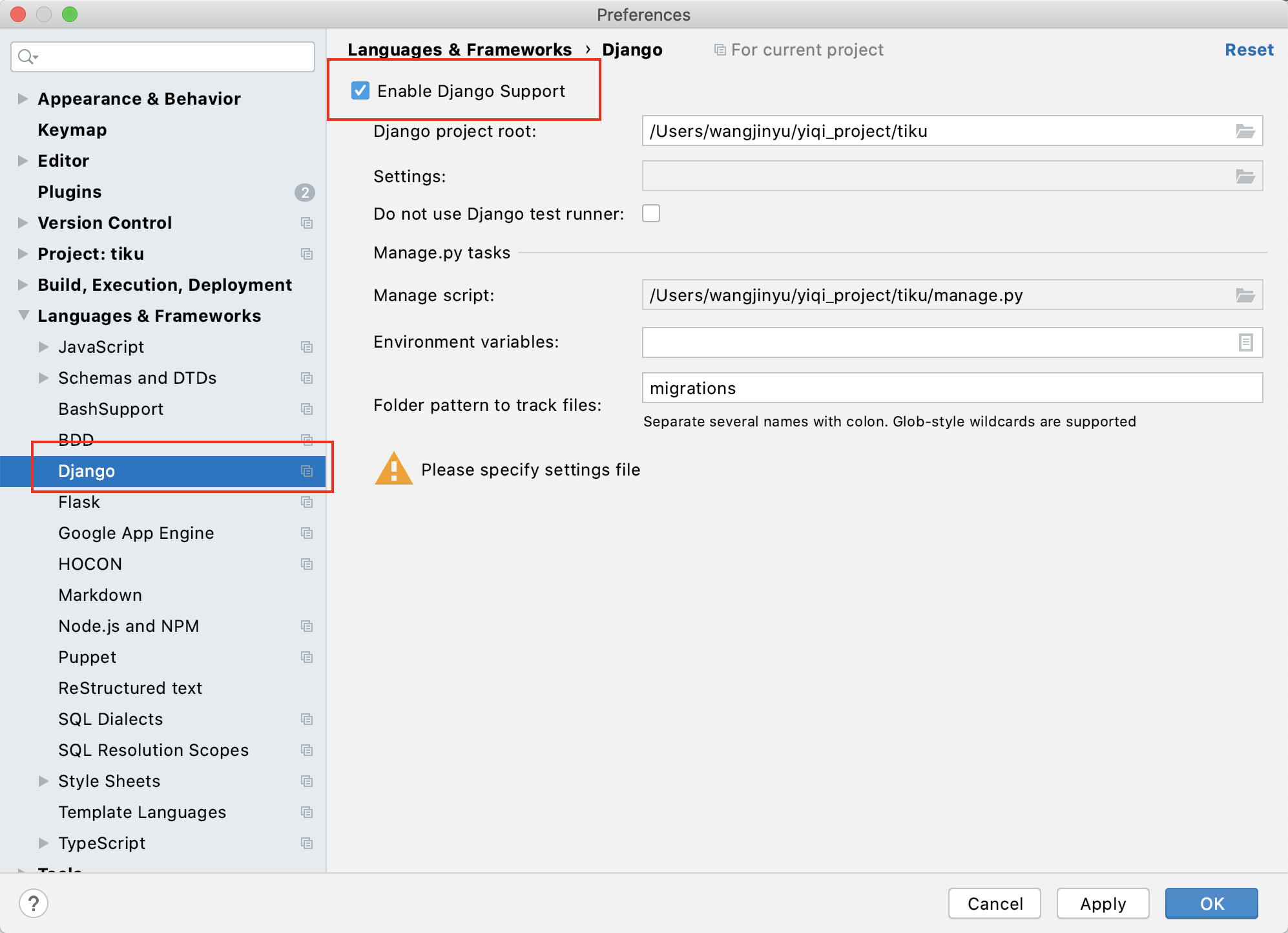Click folder icon in Settings field
This screenshot has width=1288, height=933.
(x=1245, y=176)
